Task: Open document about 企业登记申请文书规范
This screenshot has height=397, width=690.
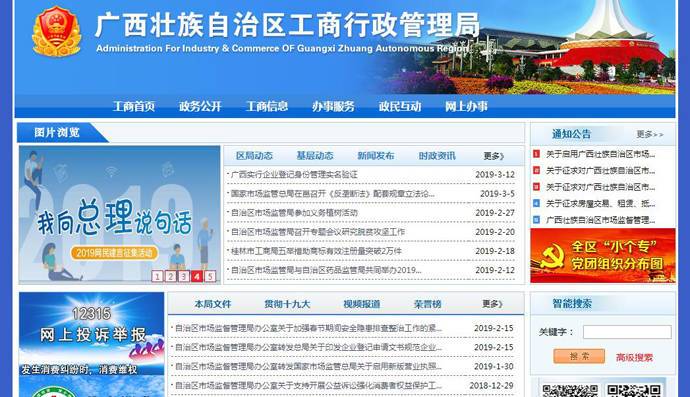Action: pyautogui.click(x=308, y=347)
